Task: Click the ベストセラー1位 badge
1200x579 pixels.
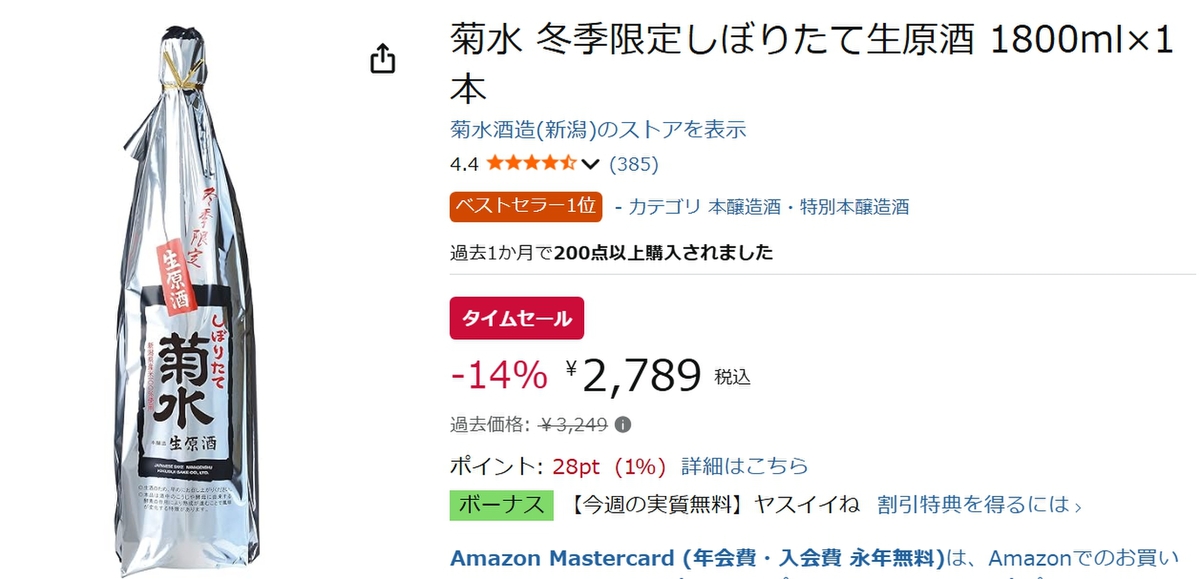Action: pyautogui.click(x=526, y=206)
